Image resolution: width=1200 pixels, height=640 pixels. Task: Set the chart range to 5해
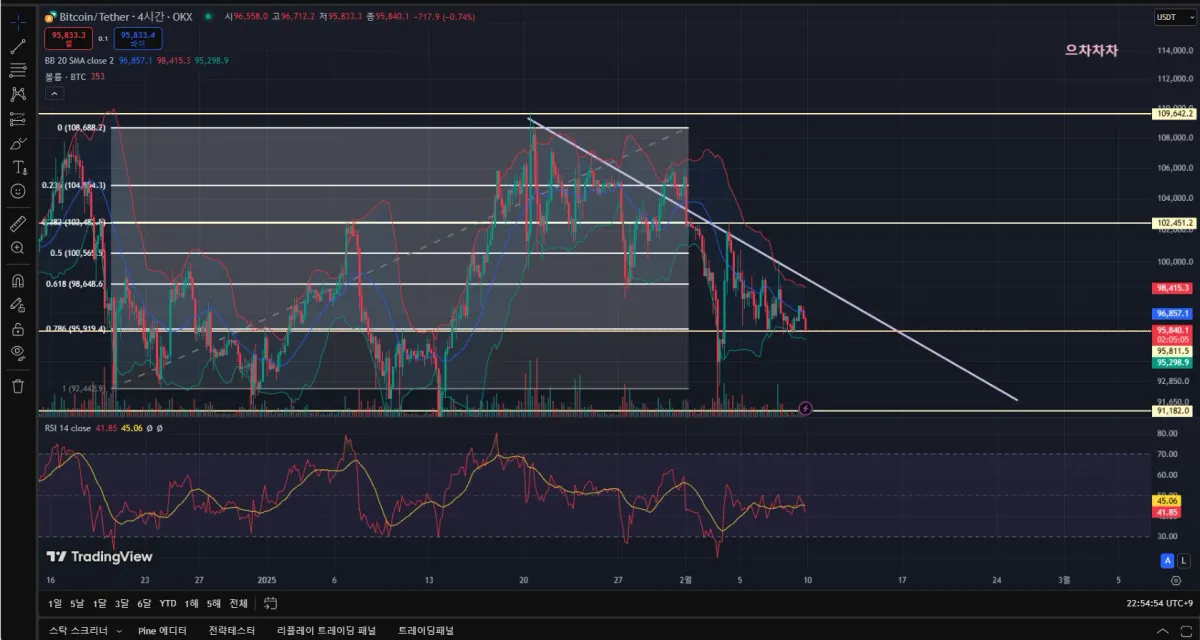click(x=213, y=603)
